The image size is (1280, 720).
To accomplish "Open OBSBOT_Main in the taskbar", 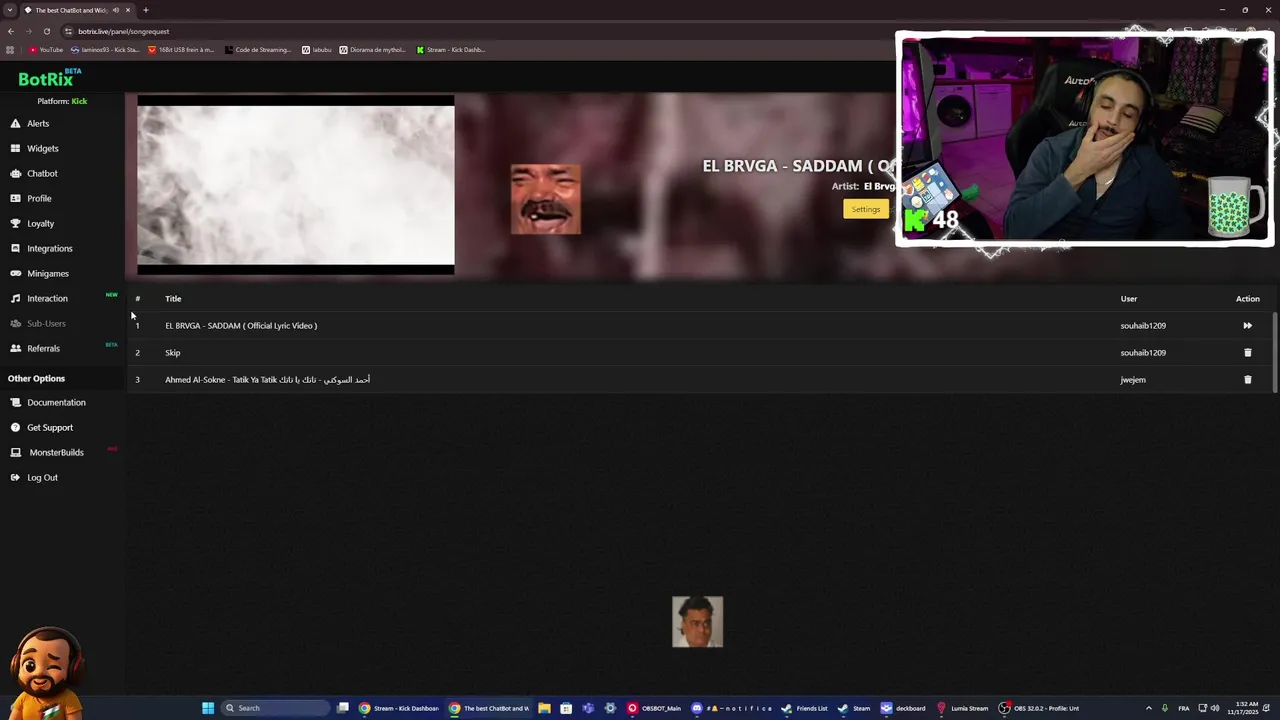I will pos(654,708).
